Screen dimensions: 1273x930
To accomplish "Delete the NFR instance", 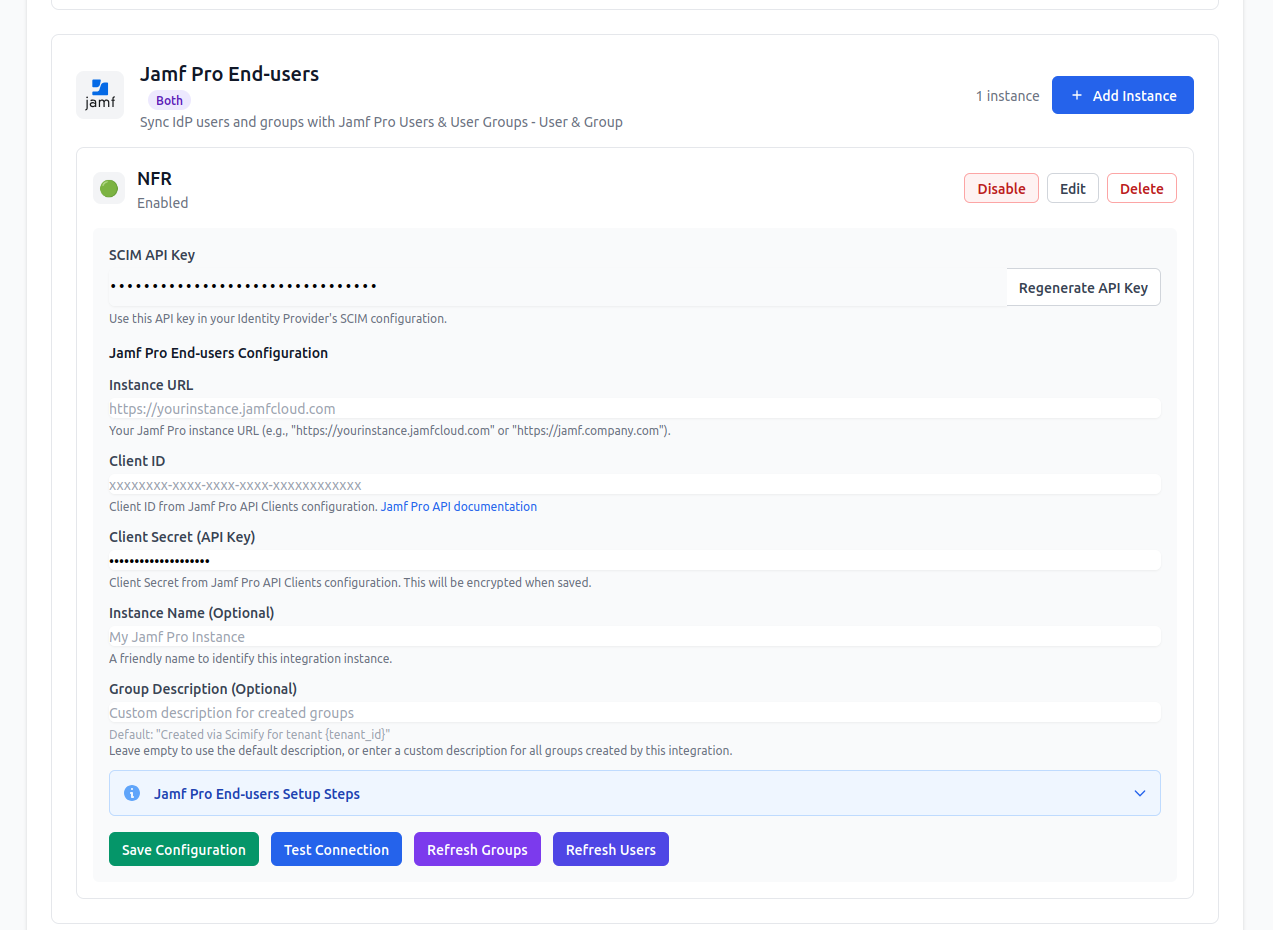I will tap(1141, 188).
